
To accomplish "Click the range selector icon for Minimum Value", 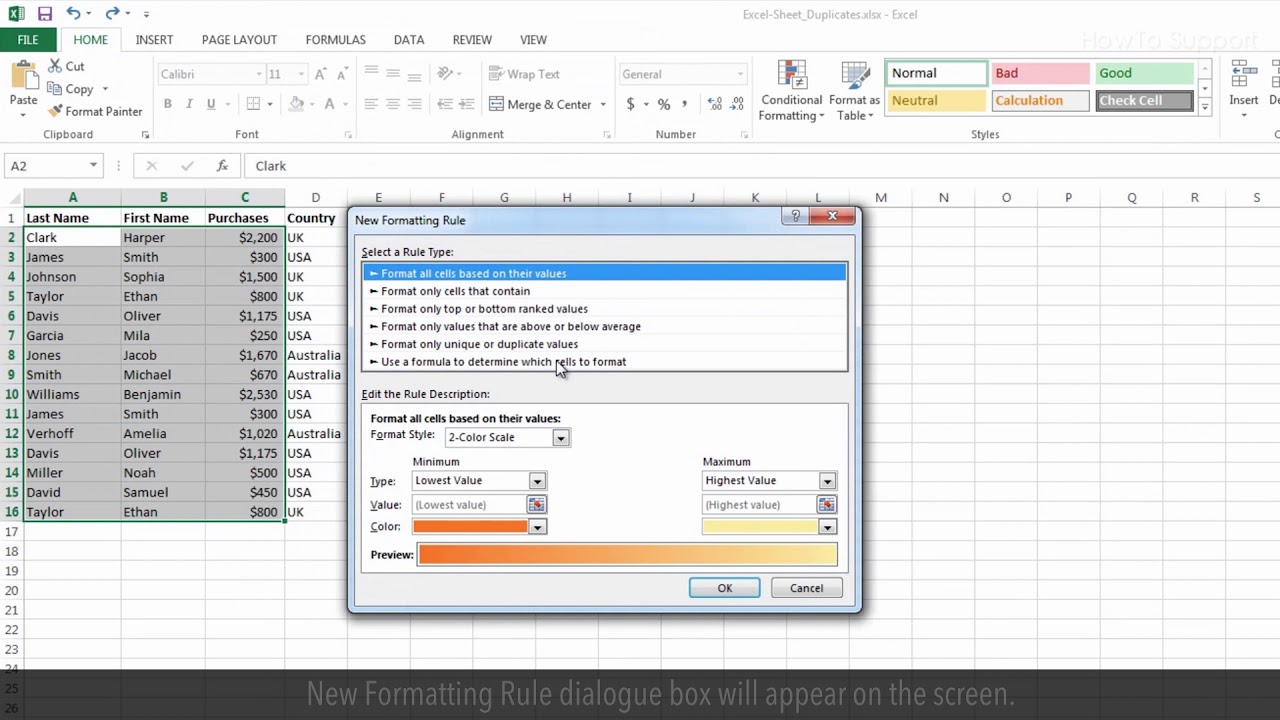I will pyautogui.click(x=537, y=505).
